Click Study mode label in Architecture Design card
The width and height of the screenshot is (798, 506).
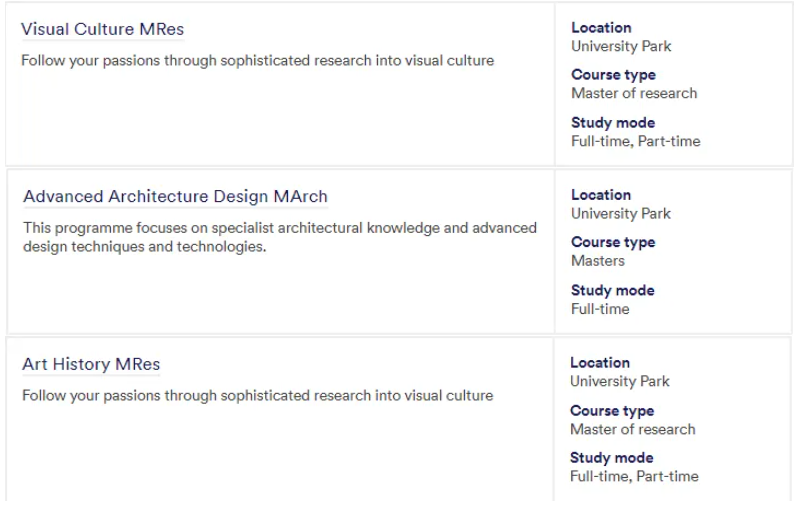pos(613,291)
